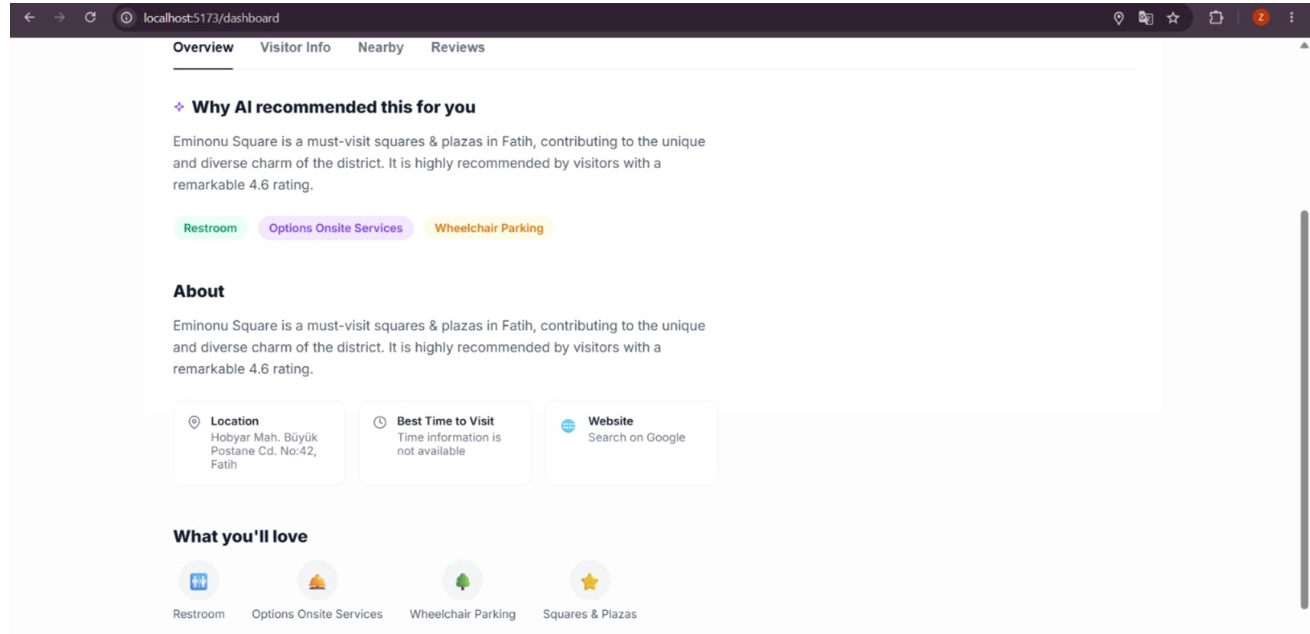This screenshot has height=634, width=1310.
Task: Click the Wheelchair Parking tree icon
Action: point(462,581)
